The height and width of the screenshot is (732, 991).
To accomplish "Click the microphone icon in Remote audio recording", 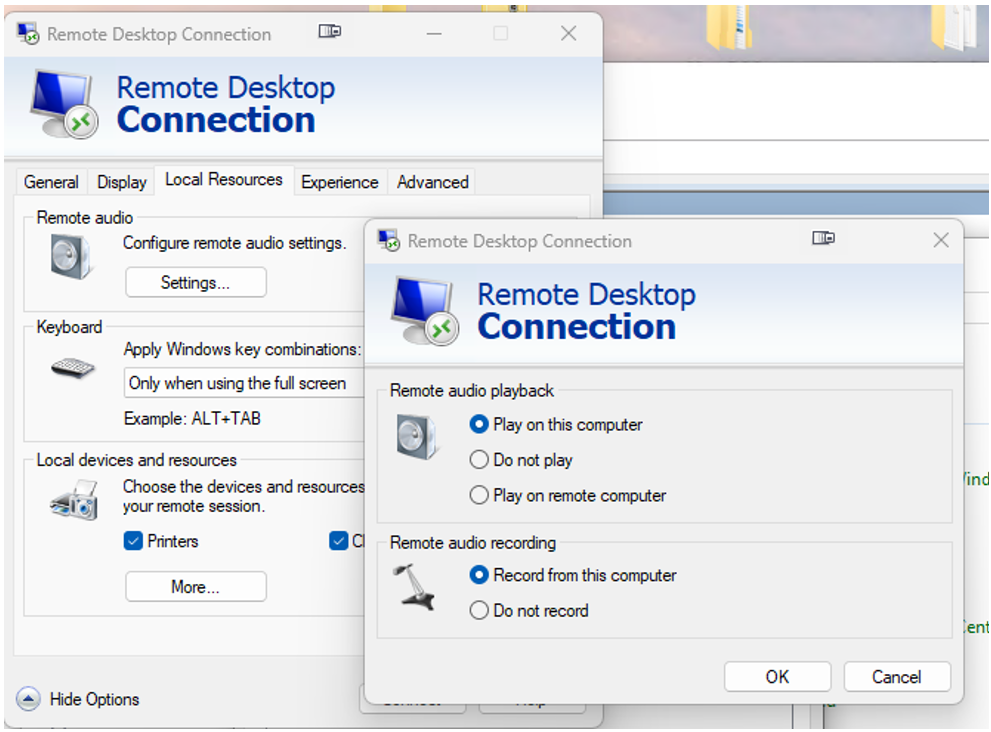I will pos(414,587).
